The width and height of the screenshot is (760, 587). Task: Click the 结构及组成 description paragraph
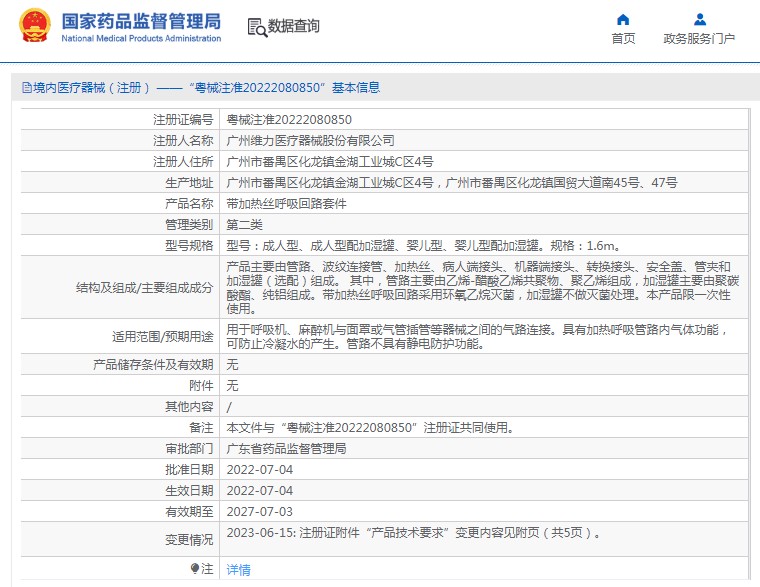tap(483, 287)
